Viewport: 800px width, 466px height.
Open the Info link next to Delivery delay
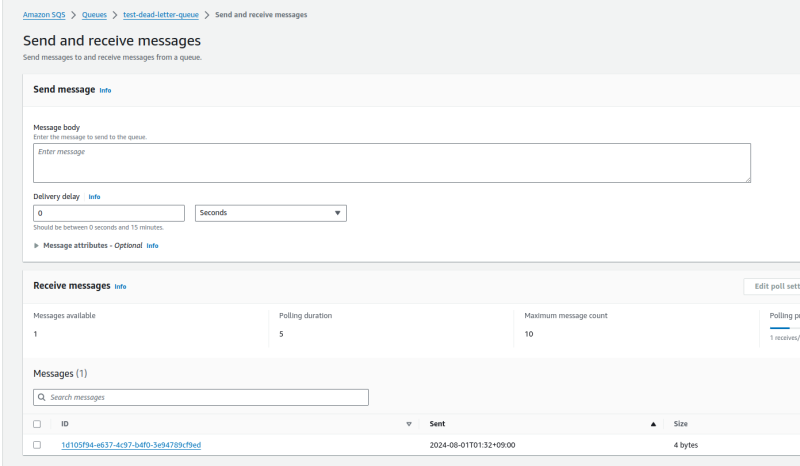[x=94, y=197]
